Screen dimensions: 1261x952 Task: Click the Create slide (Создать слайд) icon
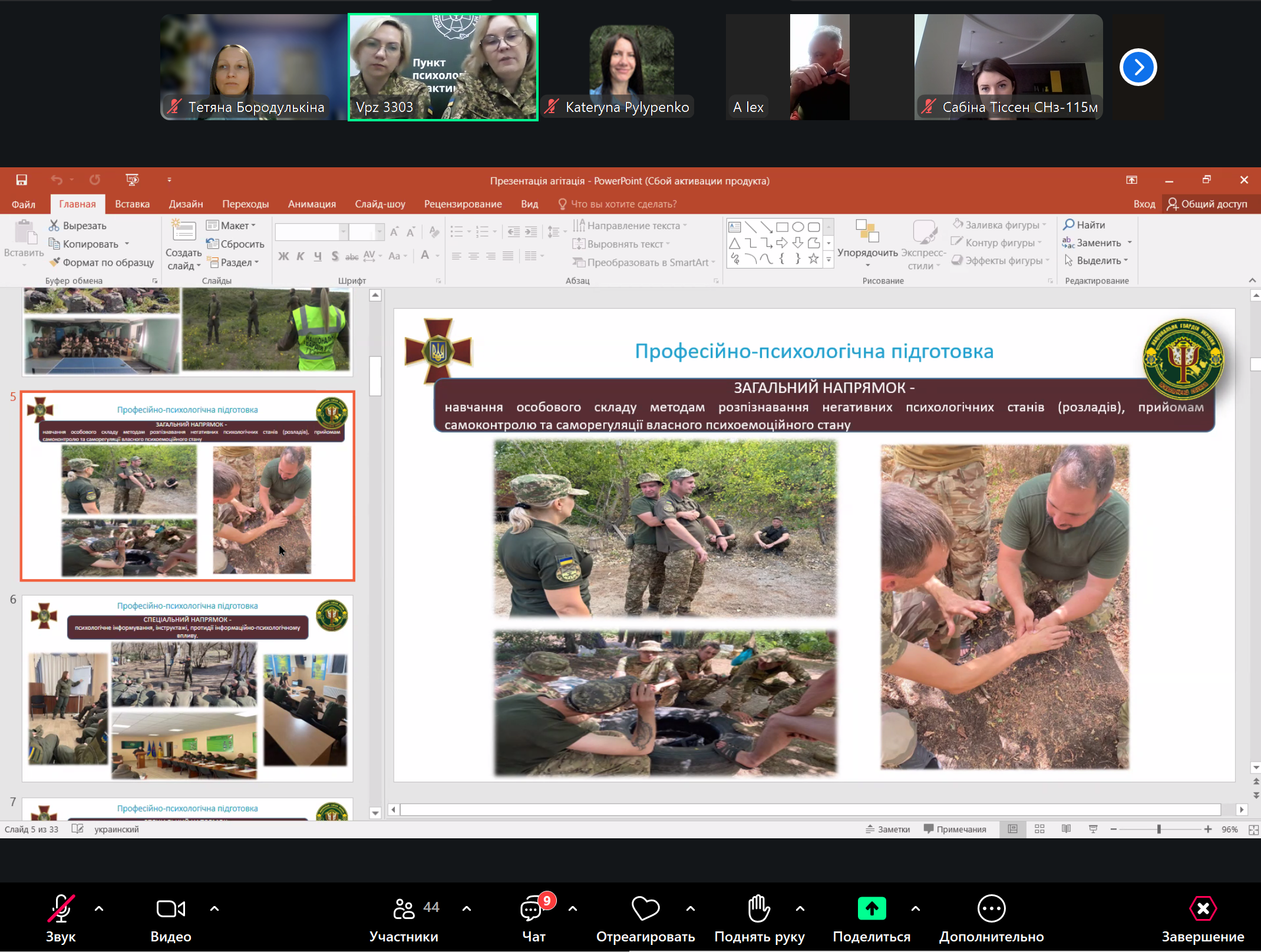(183, 232)
